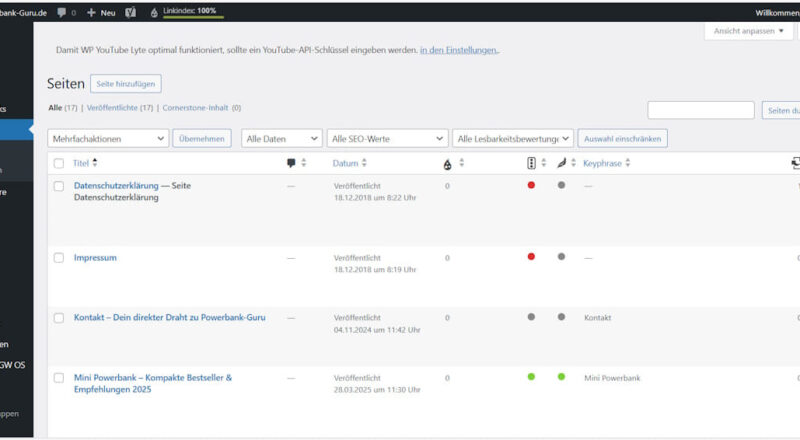Open the in den Einstellungen link
This screenshot has width=800, height=440.
click(458, 50)
